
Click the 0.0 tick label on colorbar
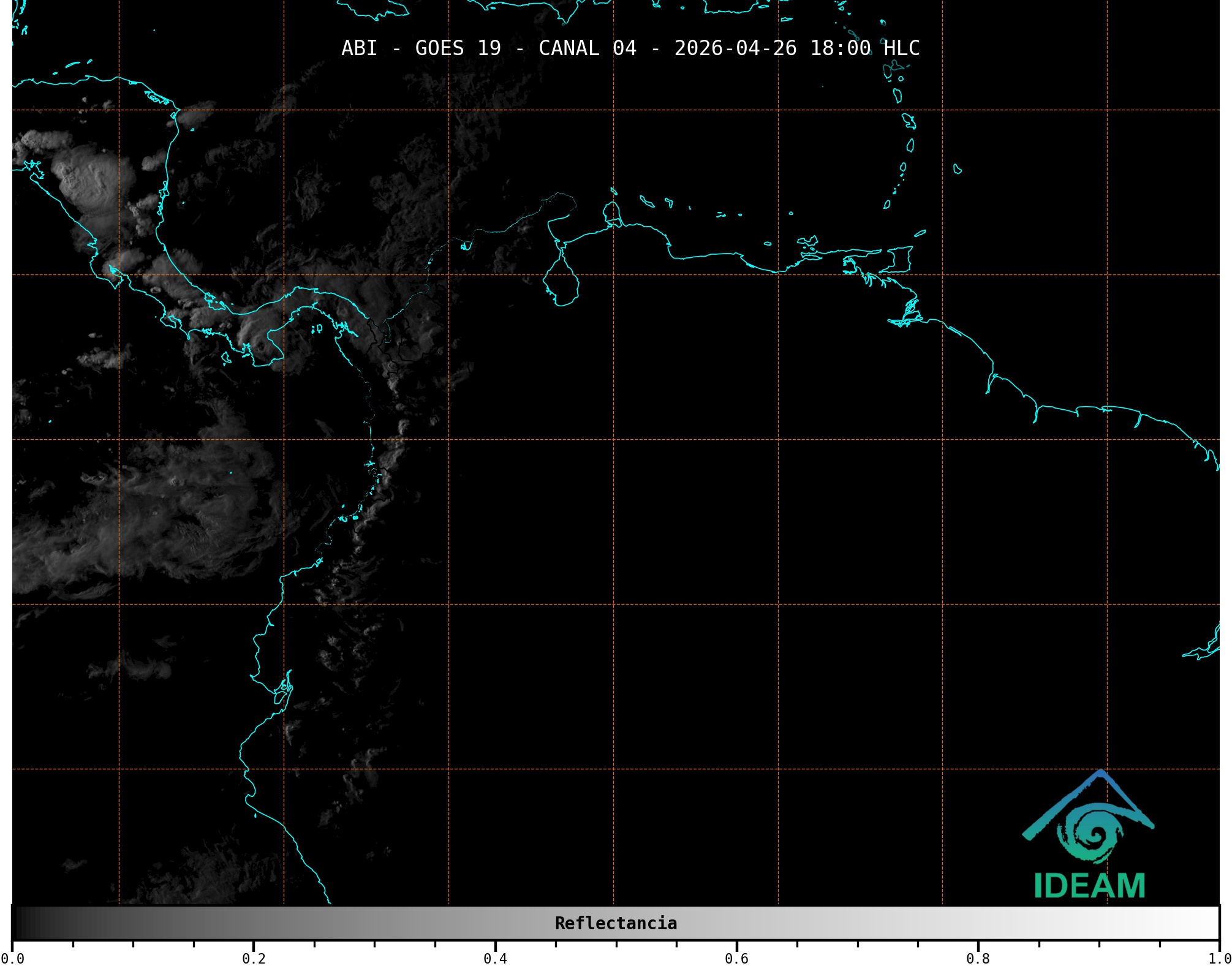click(12, 958)
